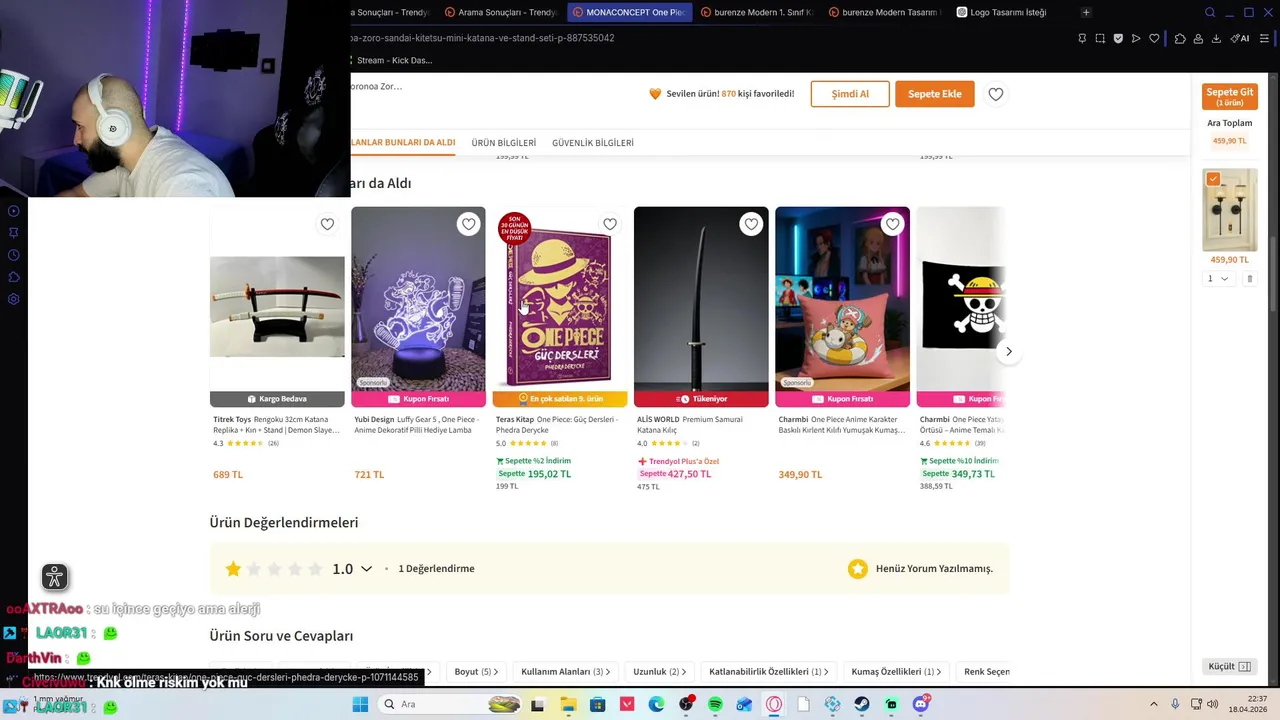Click the taskbar volume icon
Viewport: 1280px width, 720px height.
[1212, 704]
